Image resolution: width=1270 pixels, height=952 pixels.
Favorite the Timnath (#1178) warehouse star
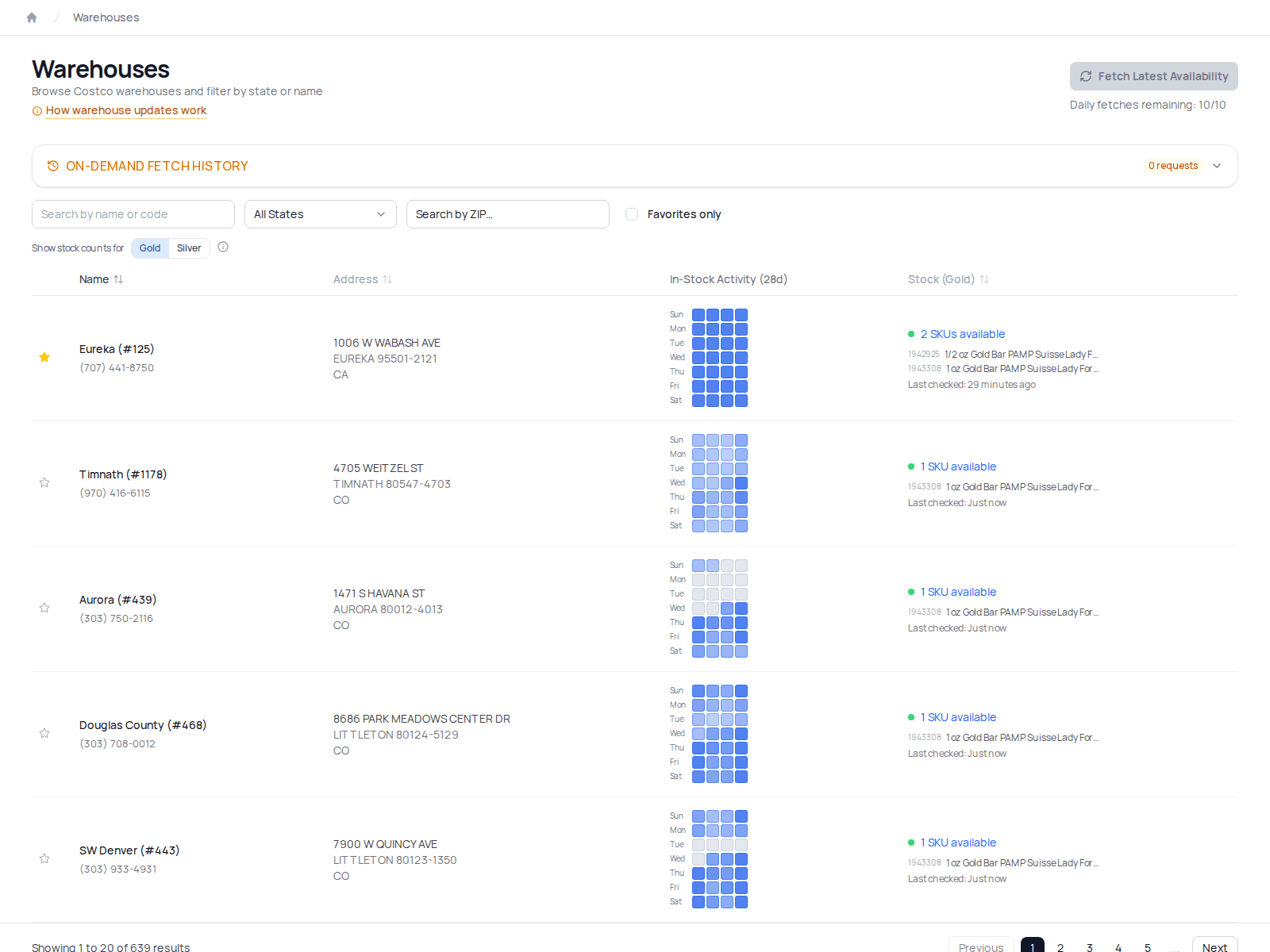tap(44, 482)
